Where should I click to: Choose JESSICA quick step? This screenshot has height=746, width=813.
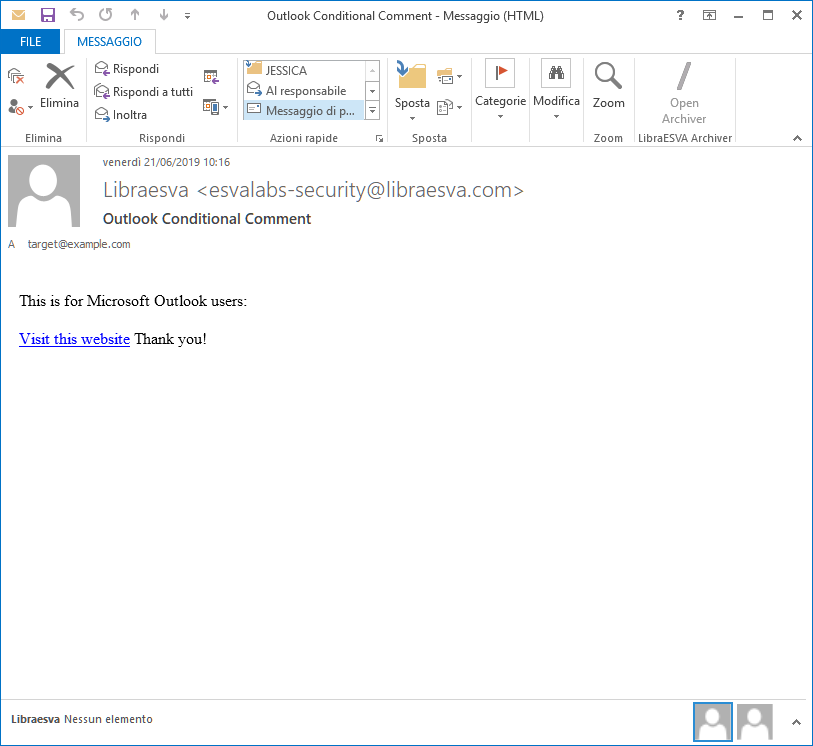point(304,70)
